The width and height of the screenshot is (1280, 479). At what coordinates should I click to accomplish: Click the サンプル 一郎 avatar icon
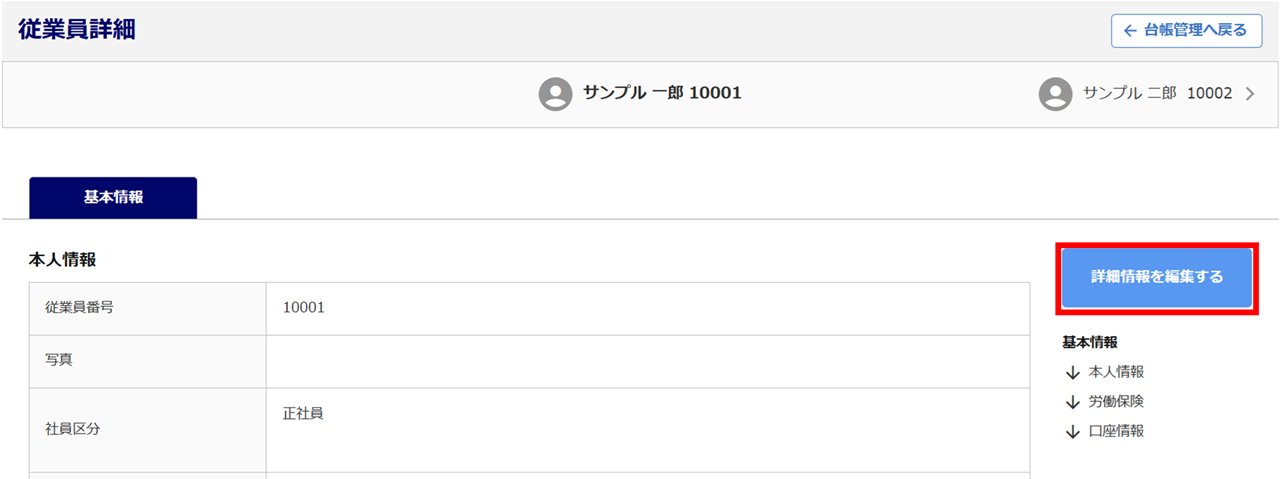tap(555, 94)
